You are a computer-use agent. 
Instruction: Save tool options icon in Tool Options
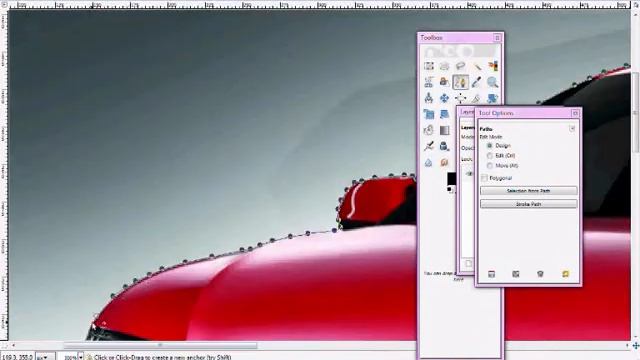(491, 274)
